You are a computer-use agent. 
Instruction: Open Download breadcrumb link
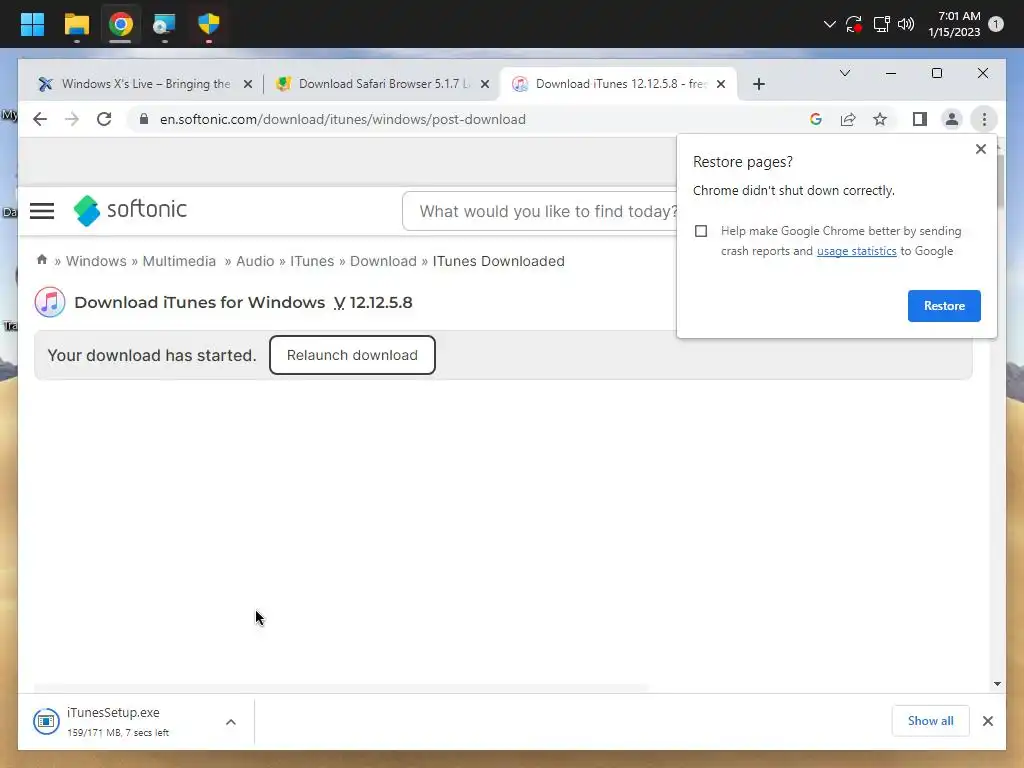coord(383,261)
